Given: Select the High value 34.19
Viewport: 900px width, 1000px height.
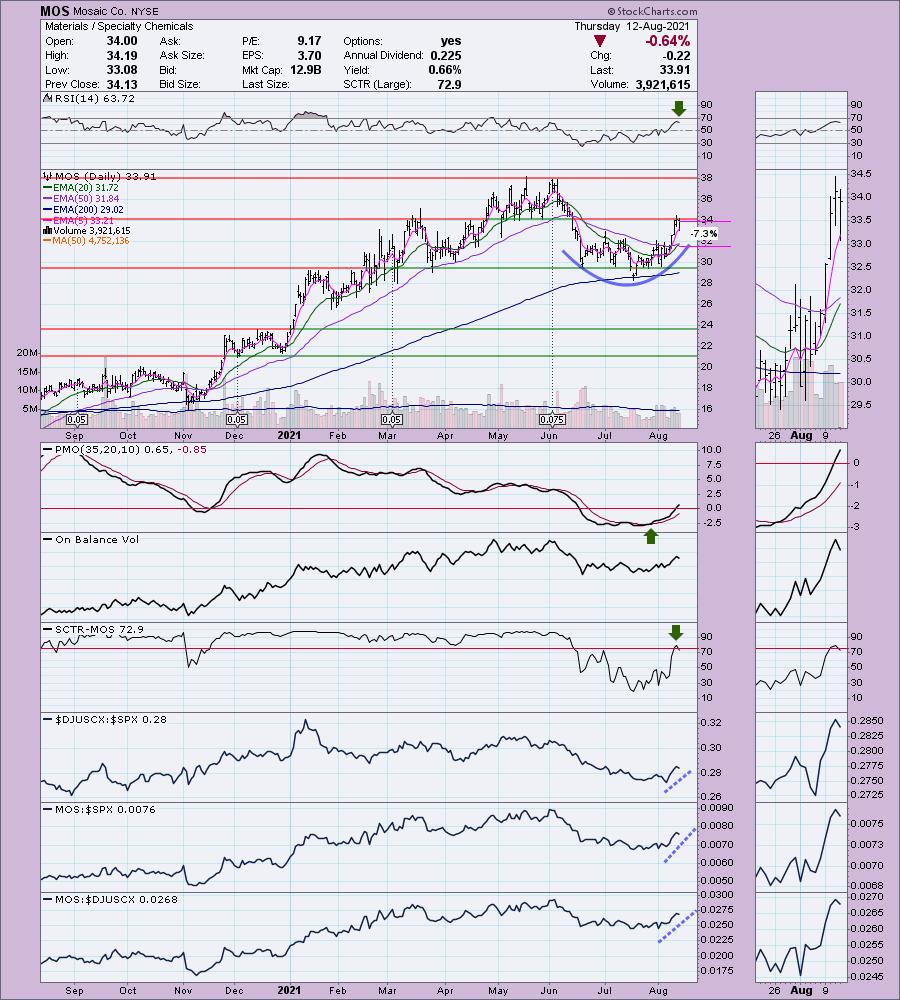Looking at the screenshot, I should coord(121,55).
